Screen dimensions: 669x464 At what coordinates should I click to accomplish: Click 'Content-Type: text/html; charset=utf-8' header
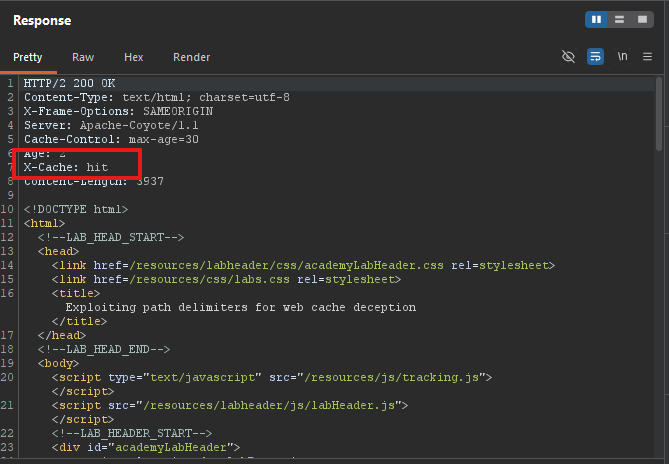point(157,97)
